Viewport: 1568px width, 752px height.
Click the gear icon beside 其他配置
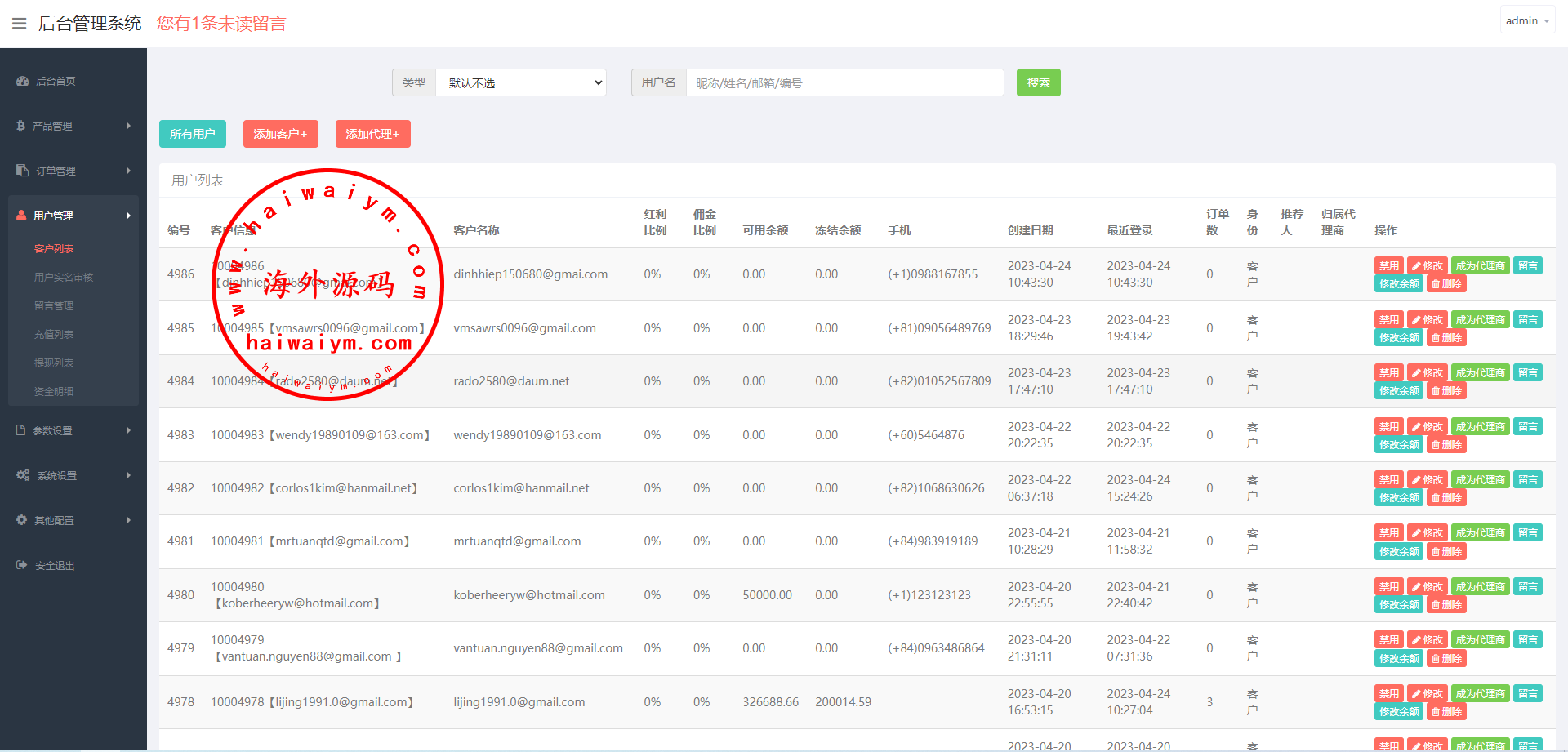[21, 520]
